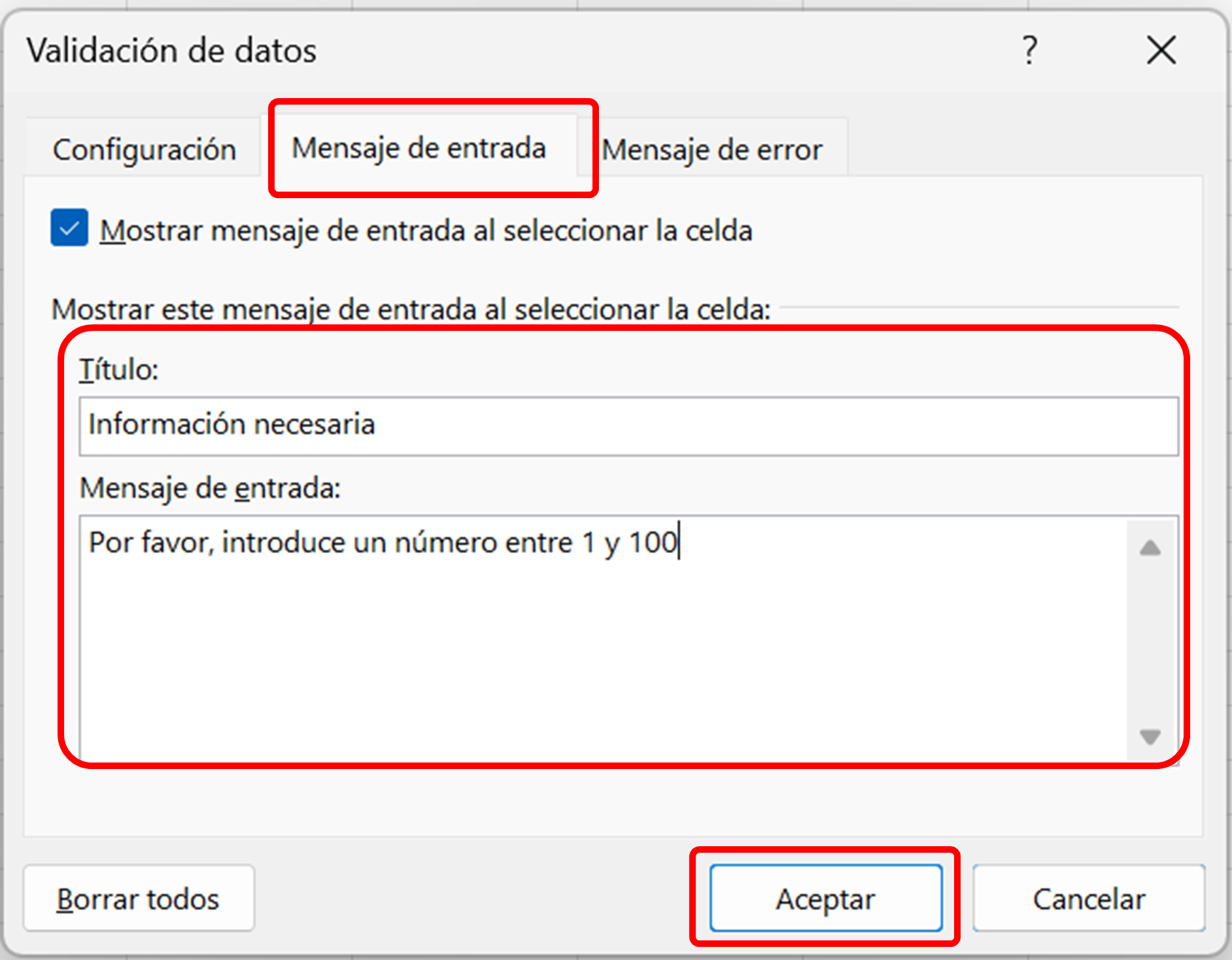Screen dimensions: 1232x960
Task: Click the 'Título:' field label
Action: [x=119, y=369]
